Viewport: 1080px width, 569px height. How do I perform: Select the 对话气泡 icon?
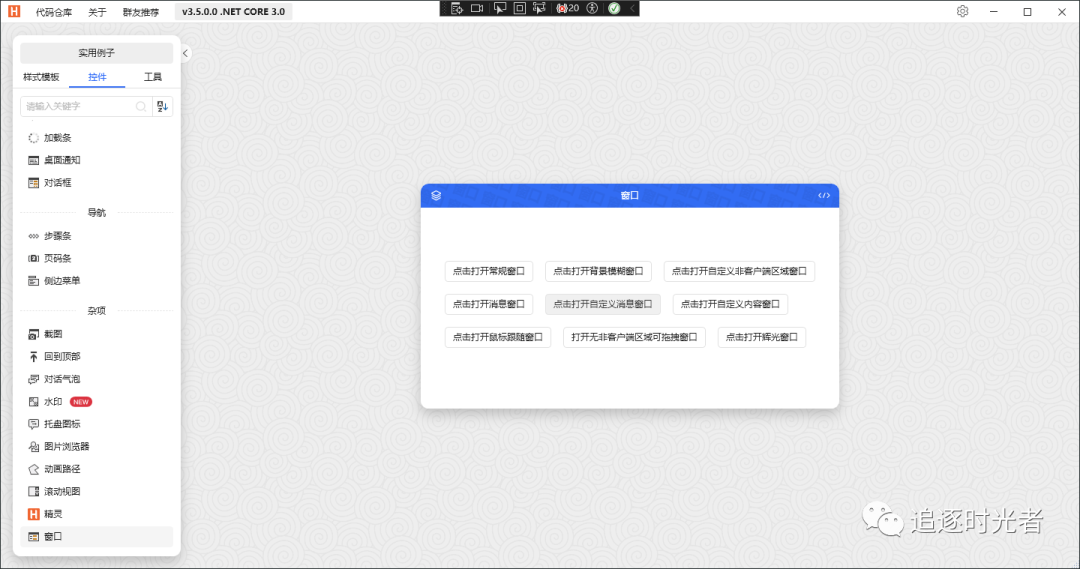(33, 379)
